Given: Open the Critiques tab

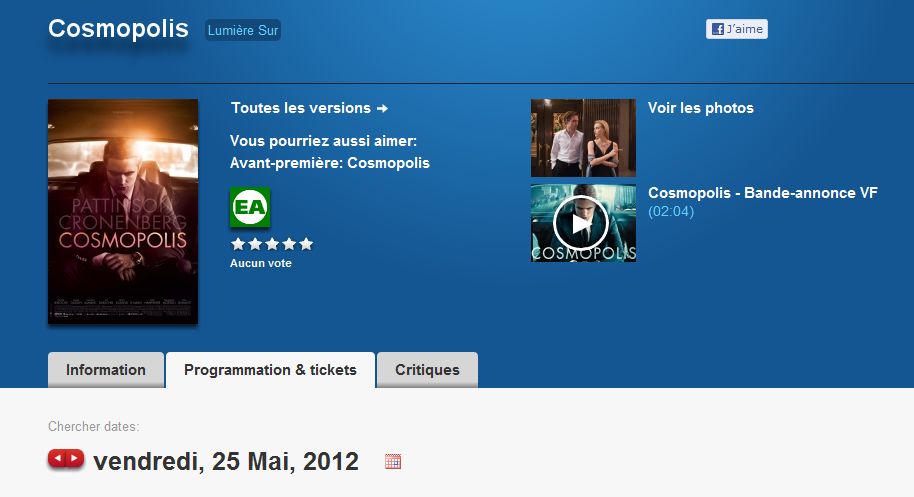Looking at the screenshot, I should click(x=427, y=370).
